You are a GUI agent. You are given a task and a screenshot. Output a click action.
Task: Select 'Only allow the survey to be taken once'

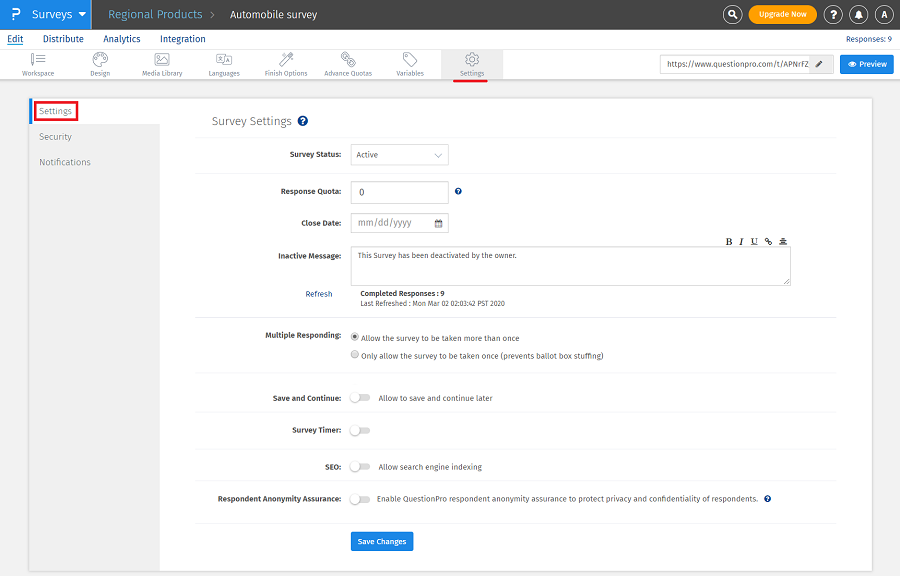pos(355,354)
